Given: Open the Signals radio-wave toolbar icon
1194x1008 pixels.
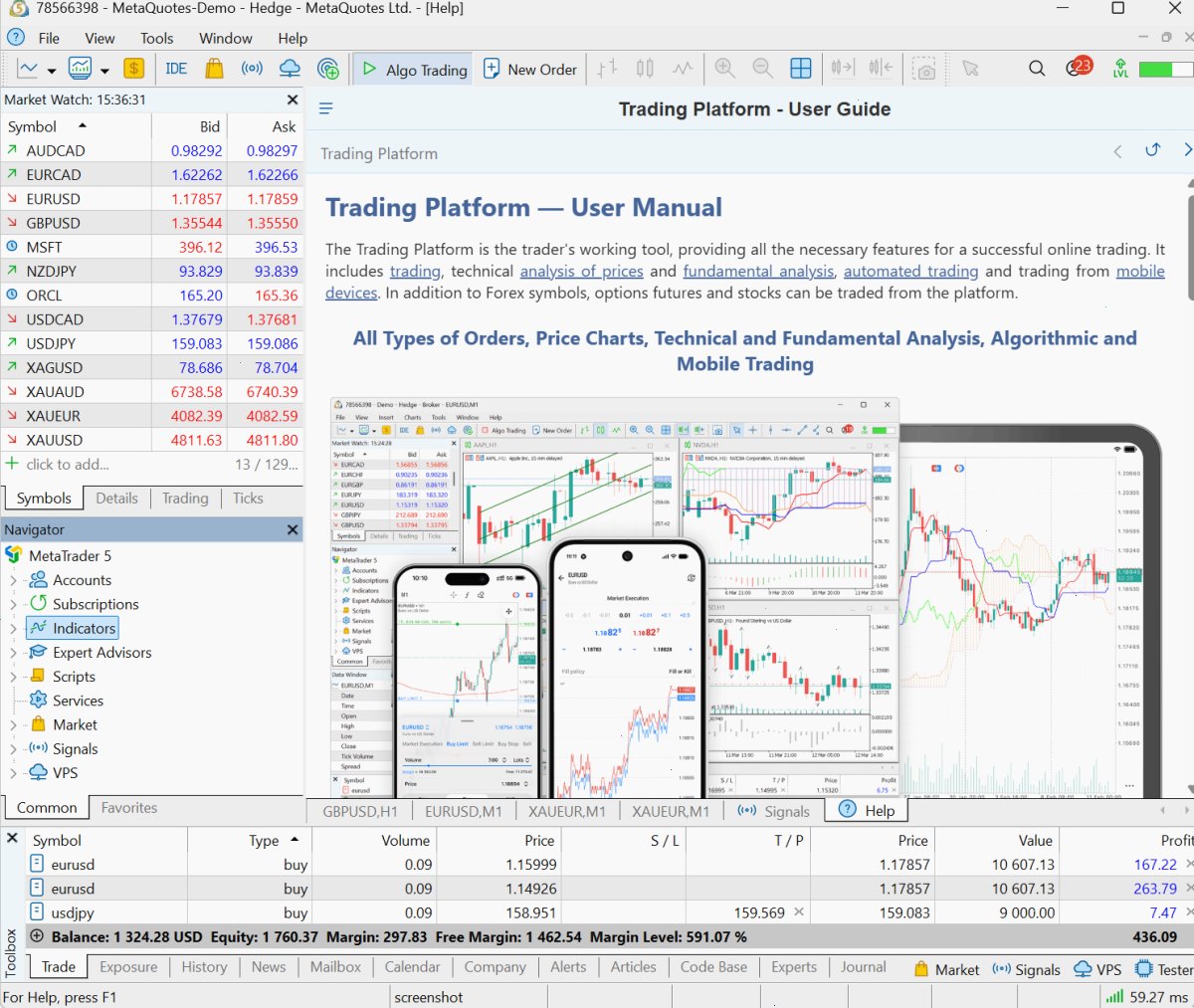Looking at the screenshot, I should pyautogui.click(x=252, y=69).
